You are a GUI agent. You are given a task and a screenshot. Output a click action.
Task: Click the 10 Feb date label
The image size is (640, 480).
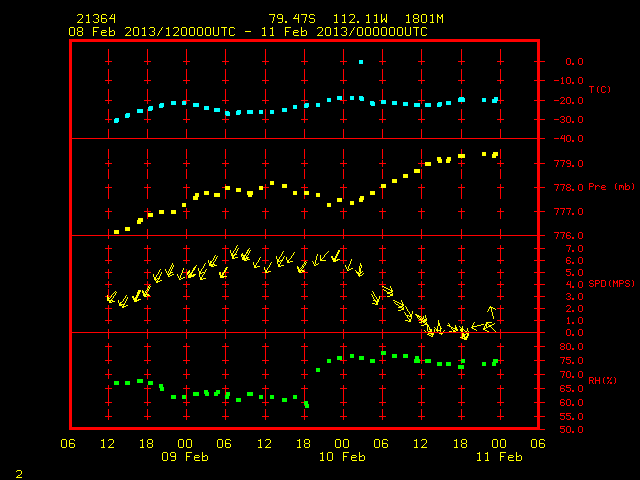[x=342, y=457]
